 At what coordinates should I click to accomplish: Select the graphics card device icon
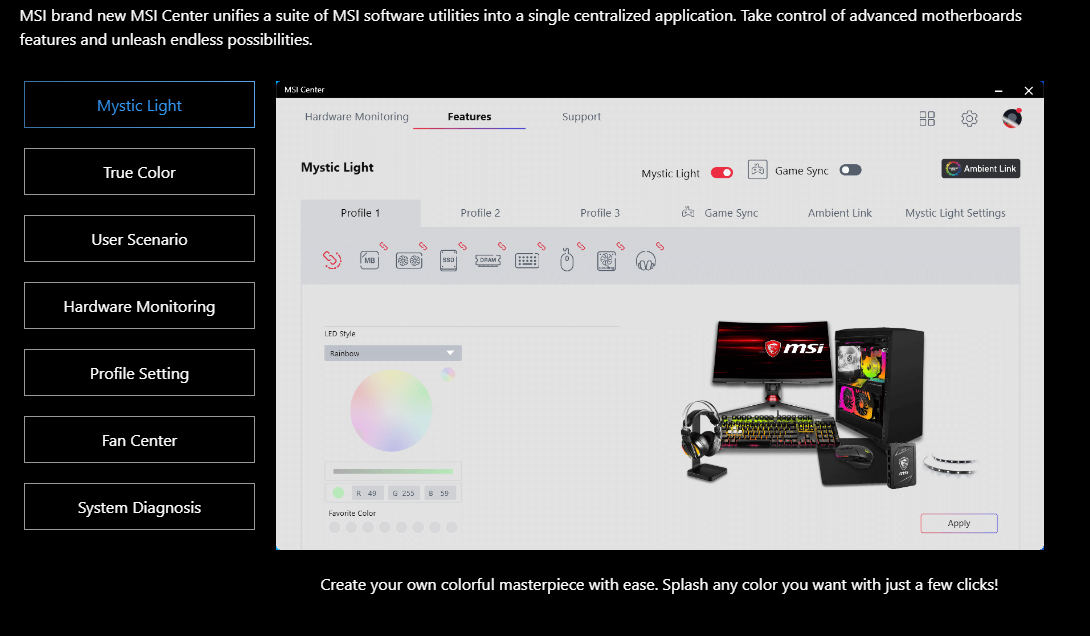click(408, 260)
